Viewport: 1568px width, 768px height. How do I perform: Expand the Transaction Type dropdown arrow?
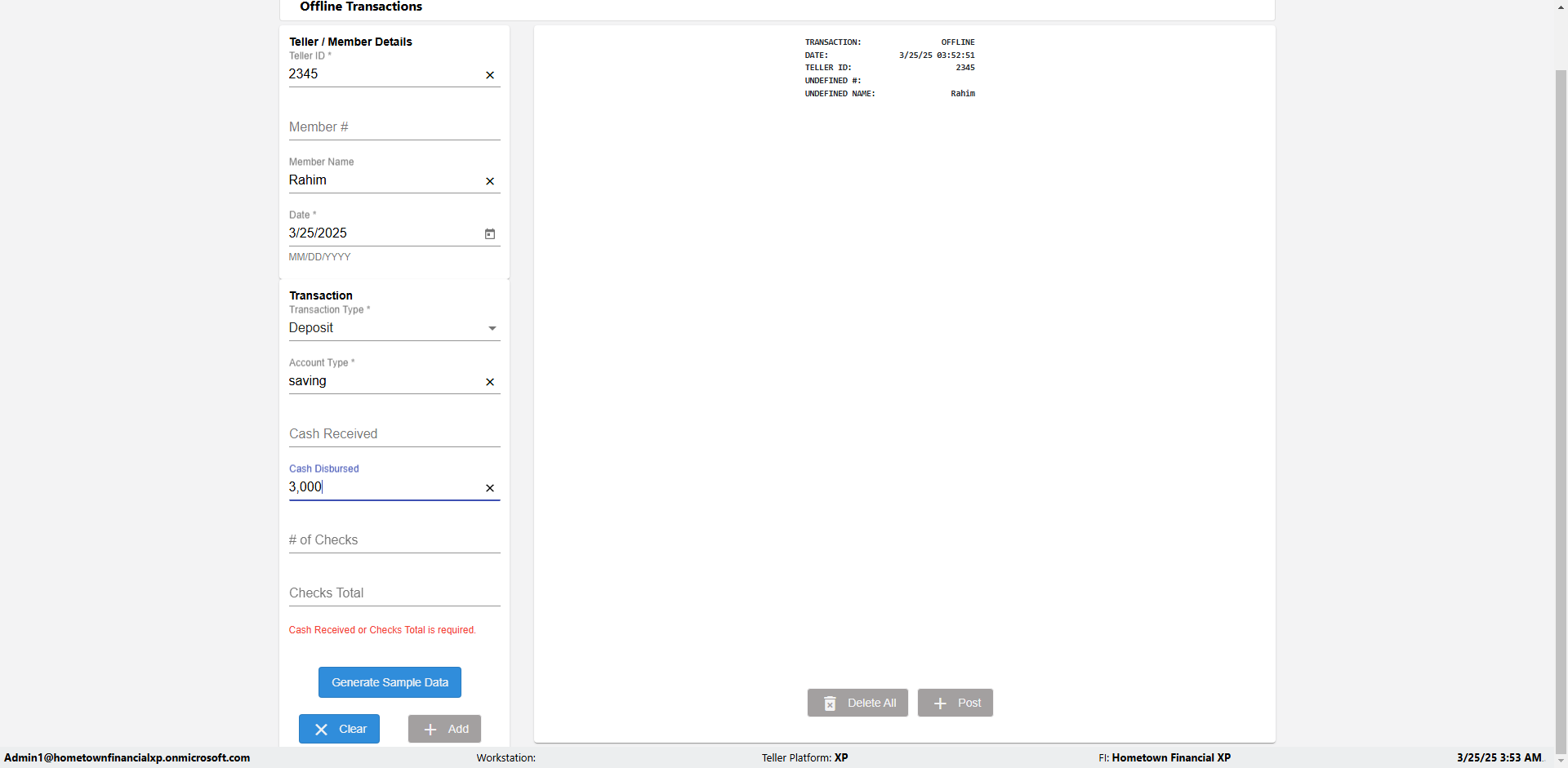point(492,328)
